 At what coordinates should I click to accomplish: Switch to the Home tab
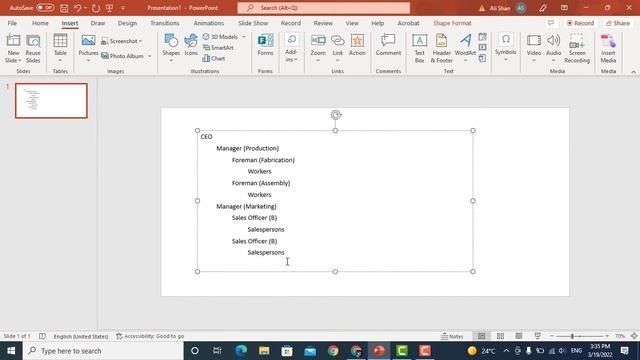(x=40, y=23)
